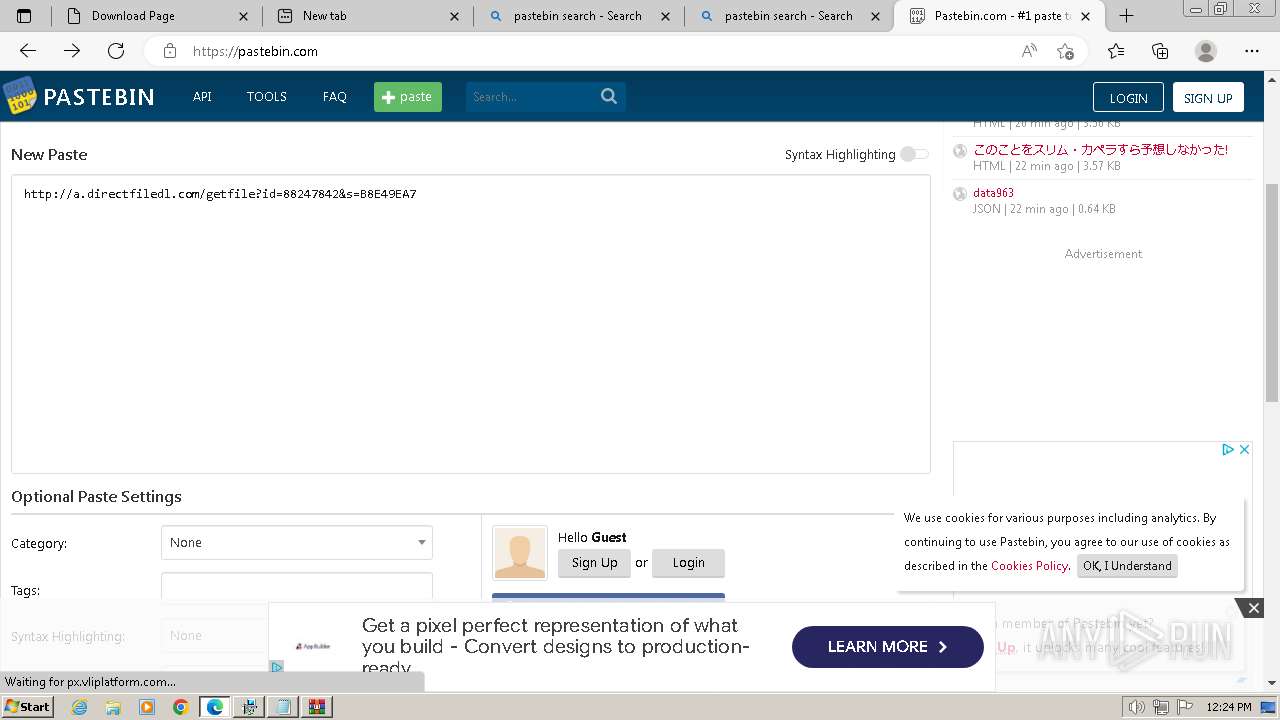Click the Sign Up button under Hello Guest
The width and height of the screenshot is (1280, 720).
tap(595, 563)
